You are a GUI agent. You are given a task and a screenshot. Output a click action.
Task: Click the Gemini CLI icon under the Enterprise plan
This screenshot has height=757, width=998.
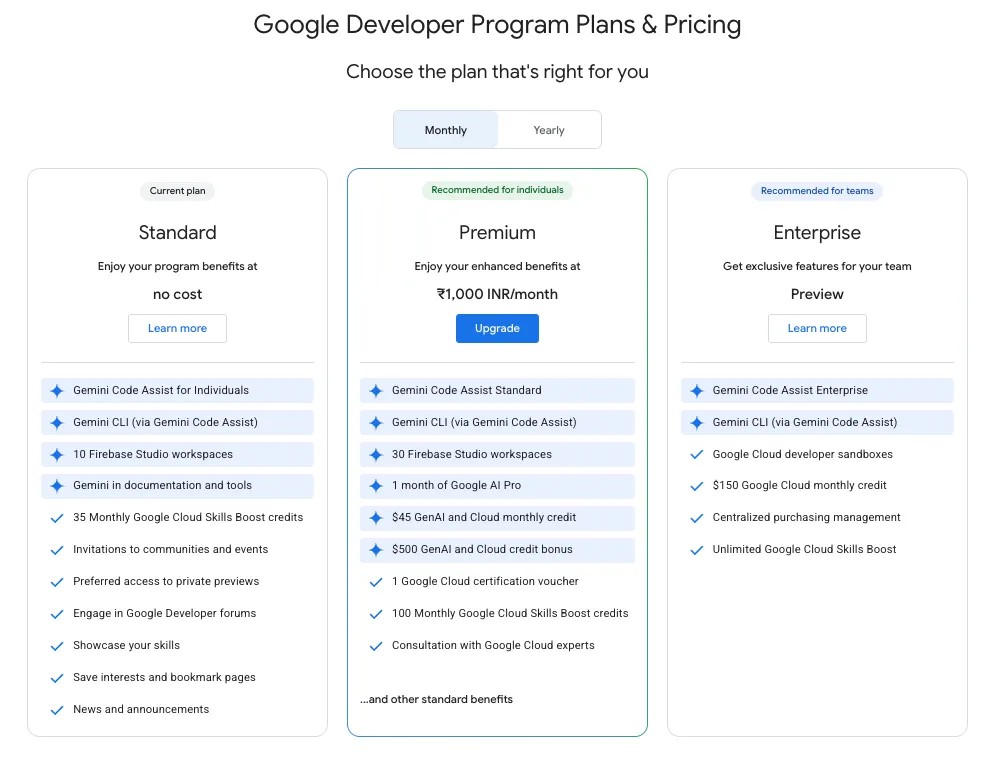(697, 422)
